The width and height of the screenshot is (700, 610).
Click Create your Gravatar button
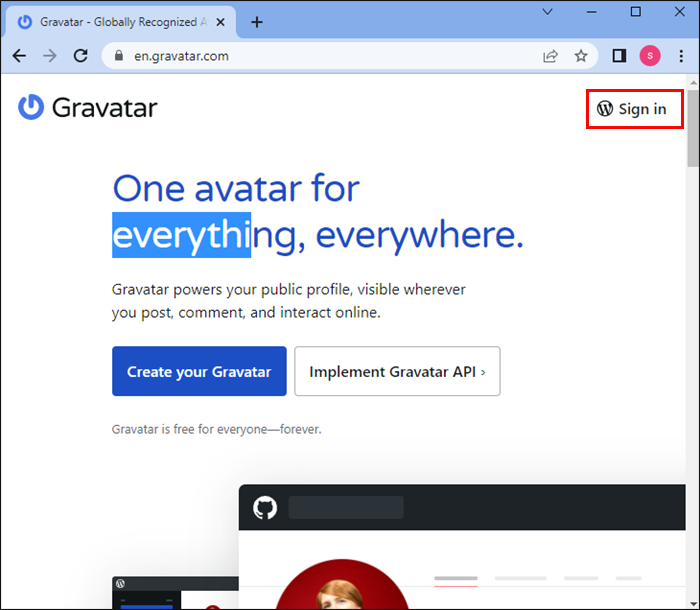click(199, 371)
